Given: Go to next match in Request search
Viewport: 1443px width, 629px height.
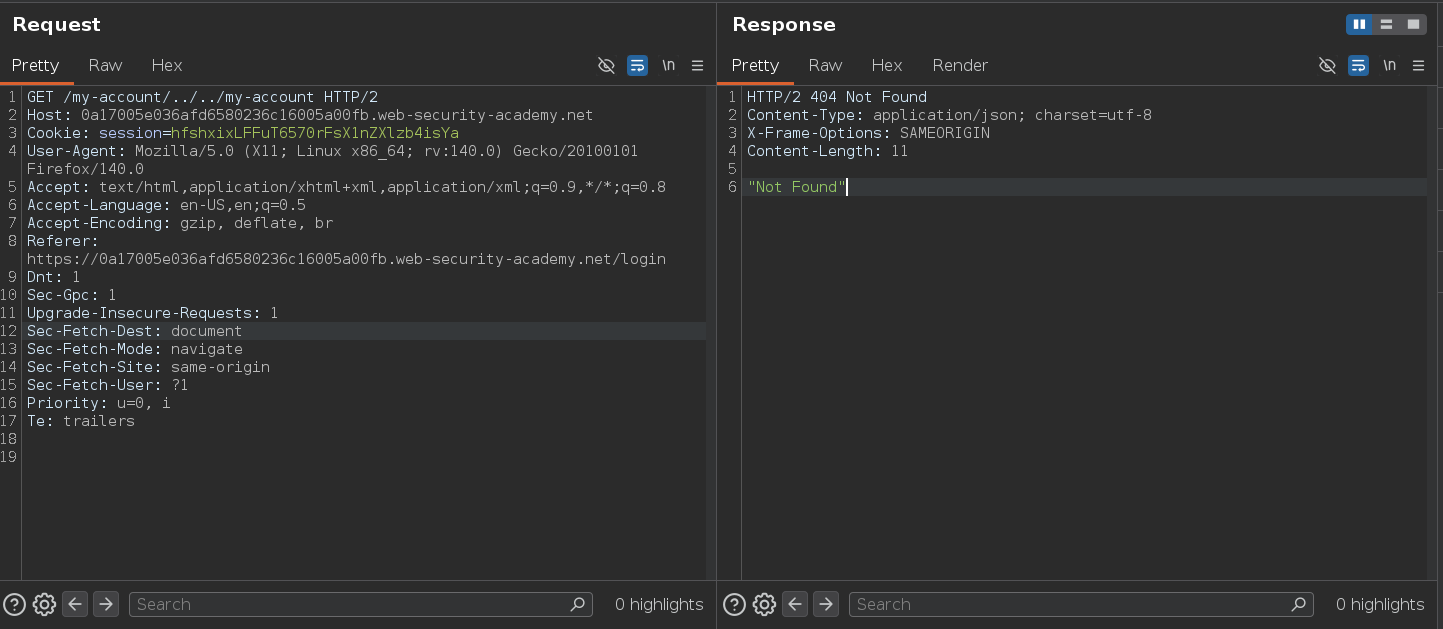Looking at the screenshot, I should coord(106,604).
